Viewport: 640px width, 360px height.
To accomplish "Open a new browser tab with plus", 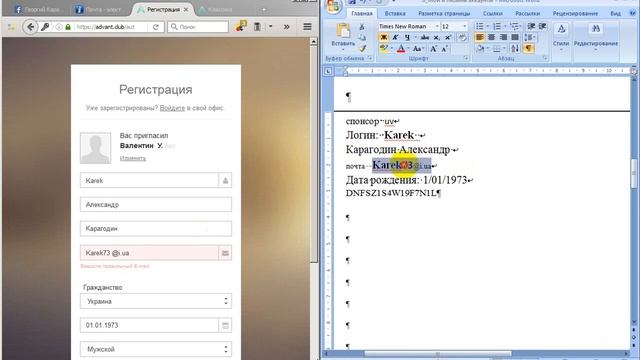I will (x=264, y=9).
